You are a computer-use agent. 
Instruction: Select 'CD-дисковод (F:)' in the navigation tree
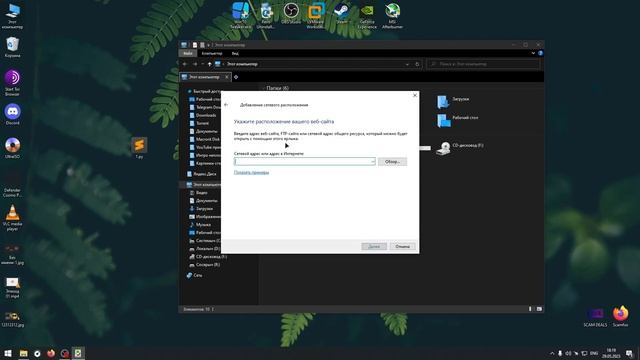[208, 257]
